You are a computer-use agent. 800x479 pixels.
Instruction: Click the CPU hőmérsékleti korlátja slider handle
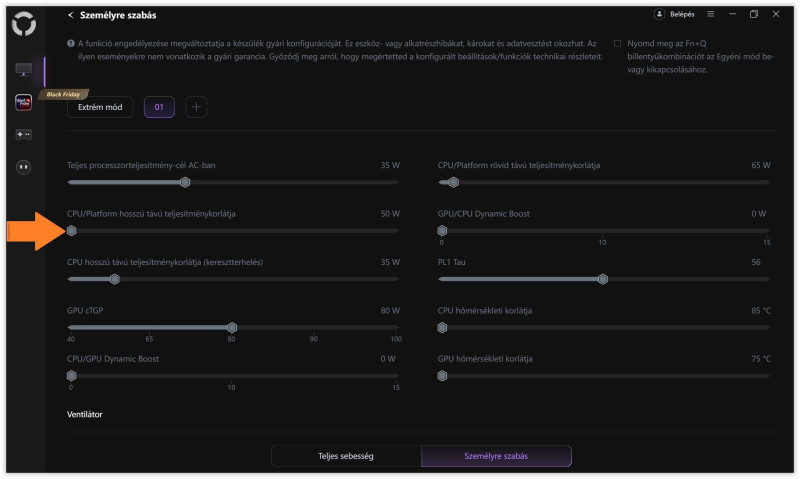pos(442,327)
